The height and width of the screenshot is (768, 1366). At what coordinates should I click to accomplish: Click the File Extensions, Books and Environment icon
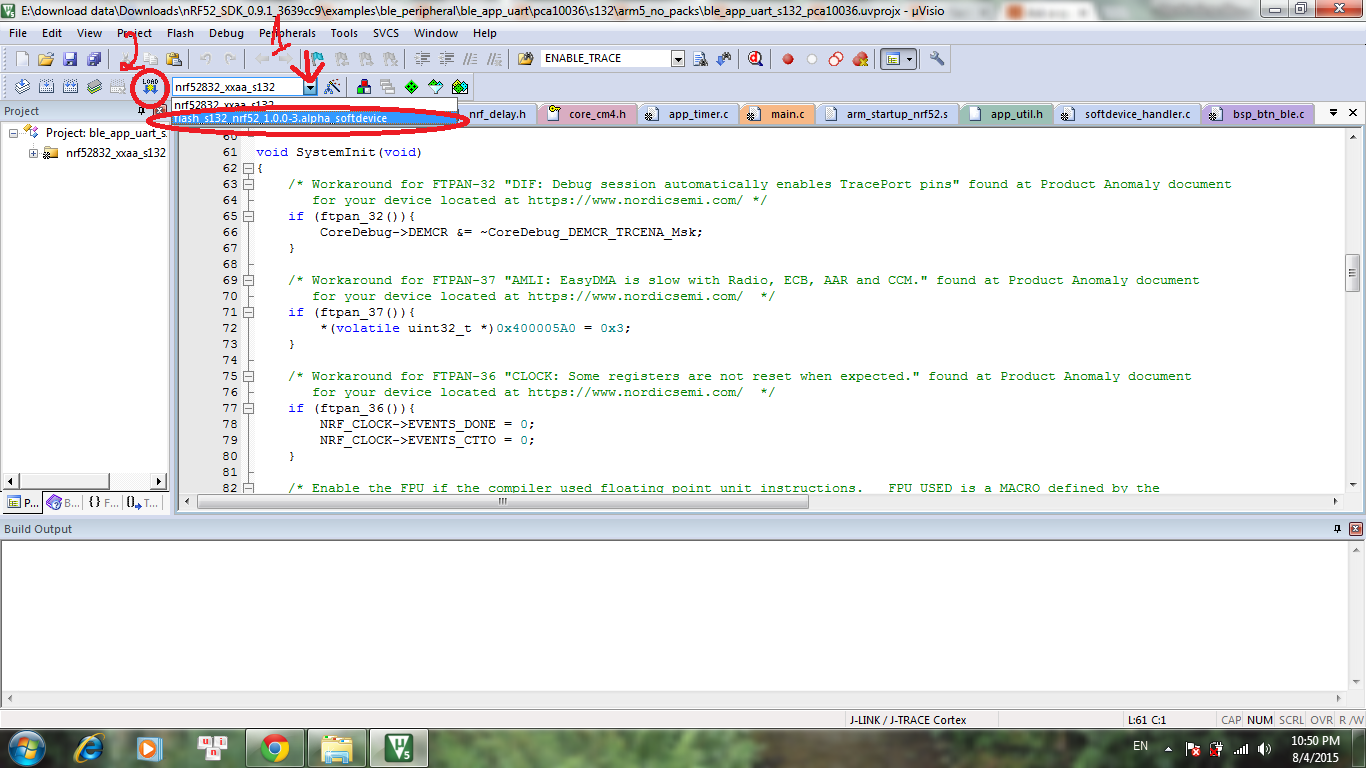coord(363,87)
